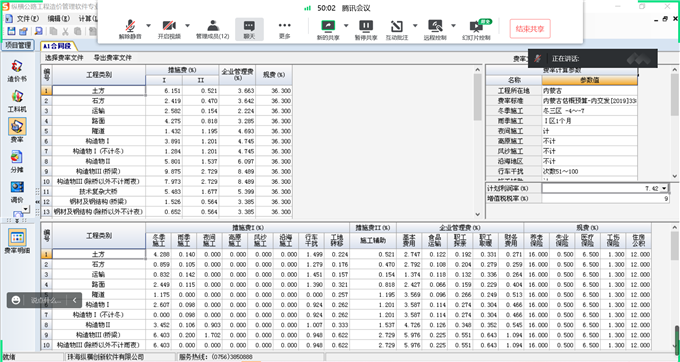Click the copy toolbar icon
The image size is (680, 362).
click(x=53, y=31)
